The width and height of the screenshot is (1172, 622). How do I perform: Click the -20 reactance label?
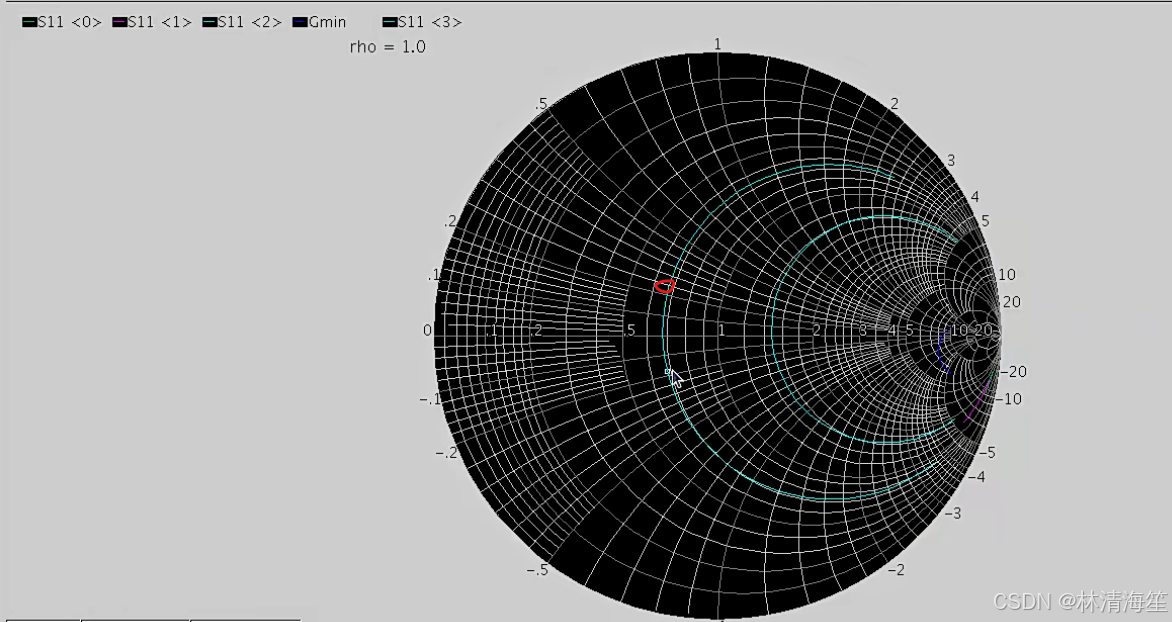tap(1014, 372)
